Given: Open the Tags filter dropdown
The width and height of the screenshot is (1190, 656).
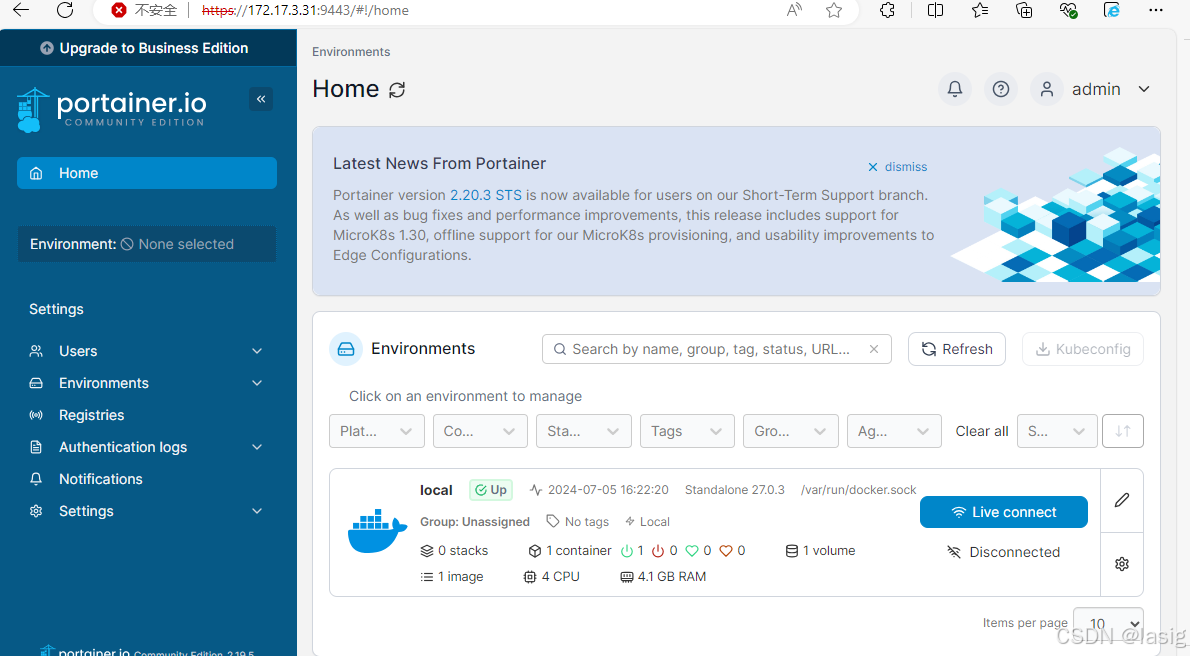Looking at the screenshot, I should [x=687, y=431].
